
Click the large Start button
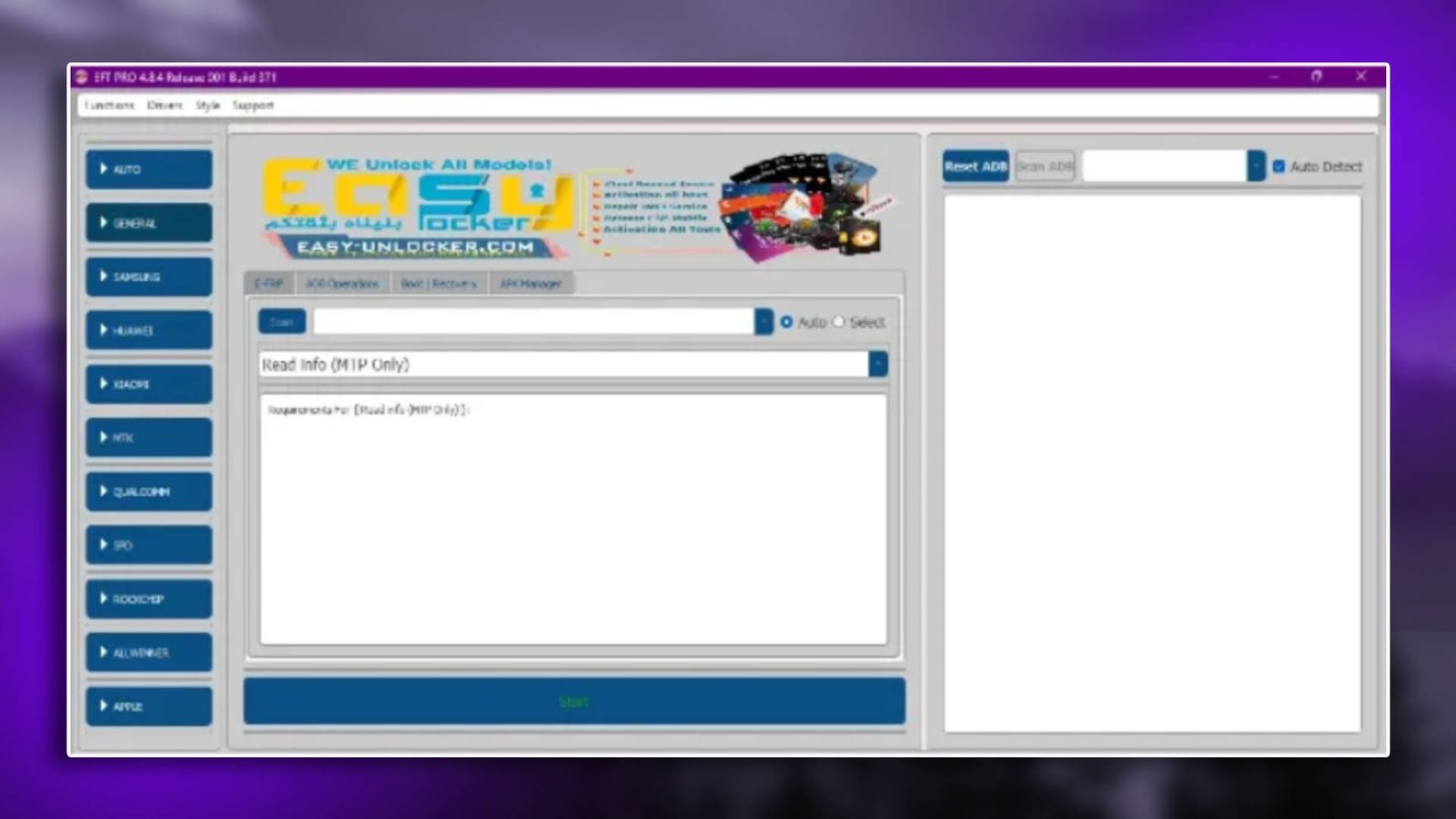tap(573, 702)
